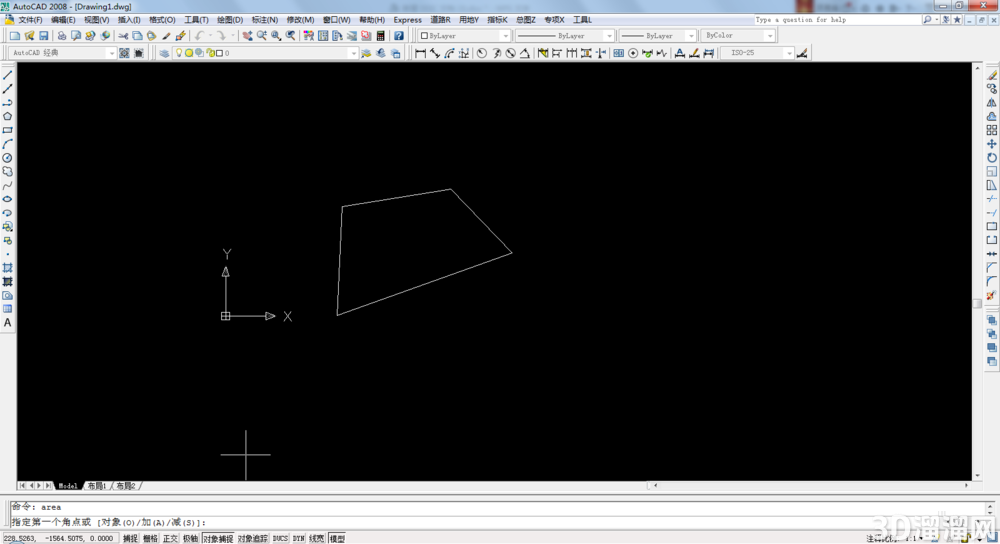
Task: Toggle 对象追踪 object tracking in status bar
Action: tap(253, 539)
